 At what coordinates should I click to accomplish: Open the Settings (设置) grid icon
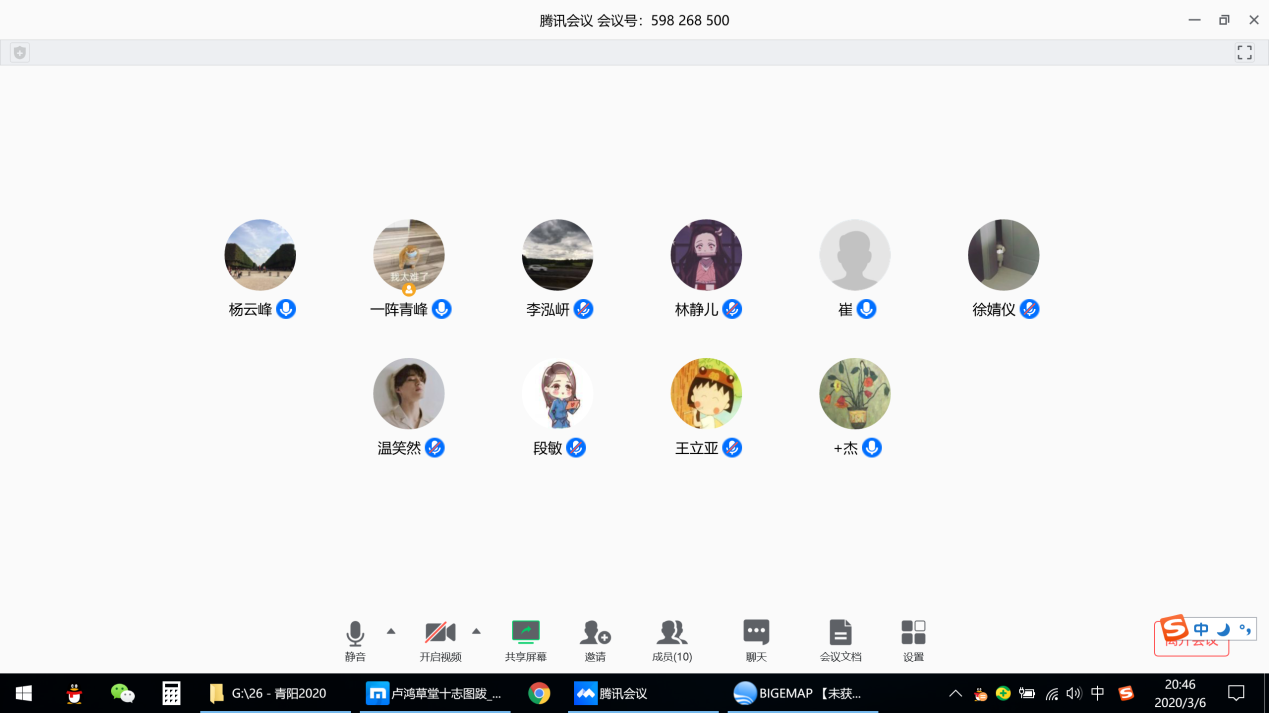913,633
